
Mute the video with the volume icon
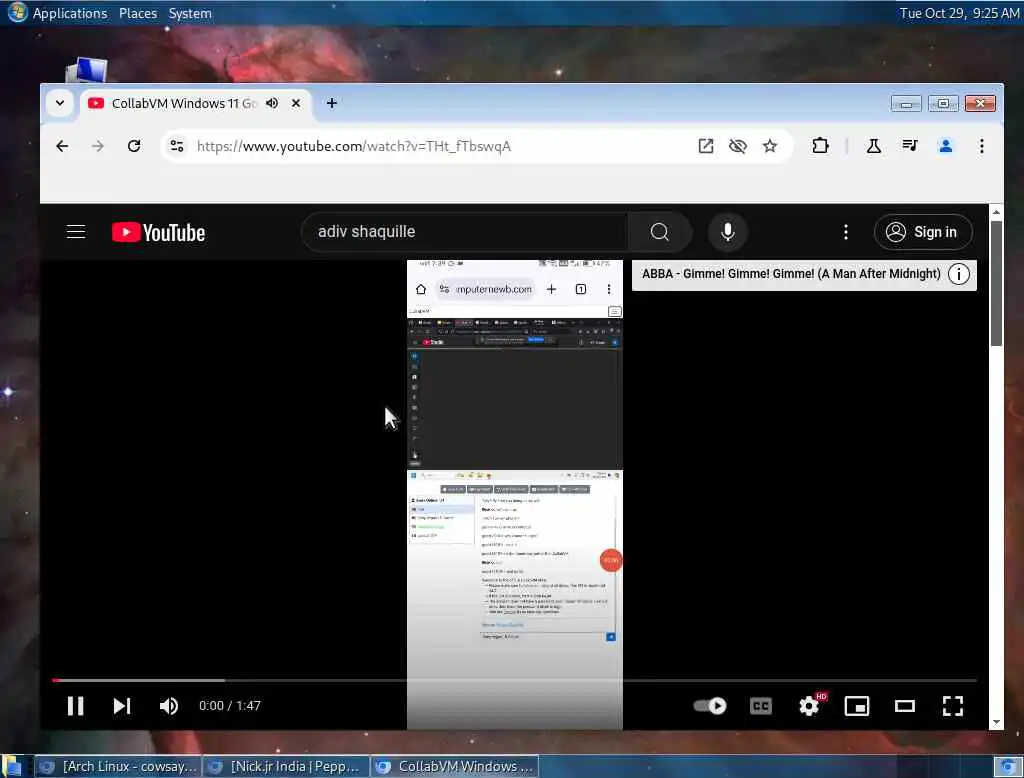click(168, 706)
